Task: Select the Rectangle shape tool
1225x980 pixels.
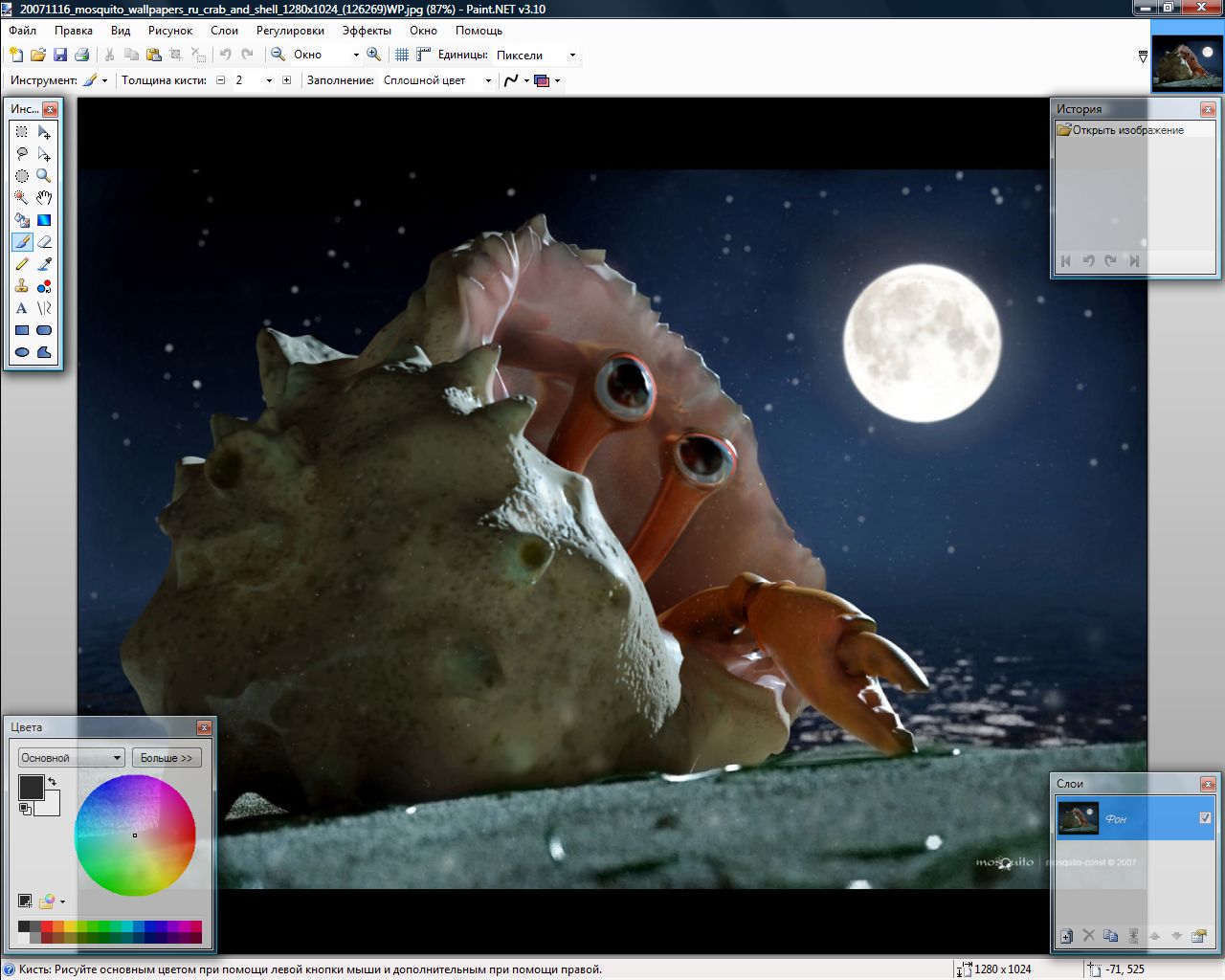Action: pyautogui.click(x=22, y=330)
